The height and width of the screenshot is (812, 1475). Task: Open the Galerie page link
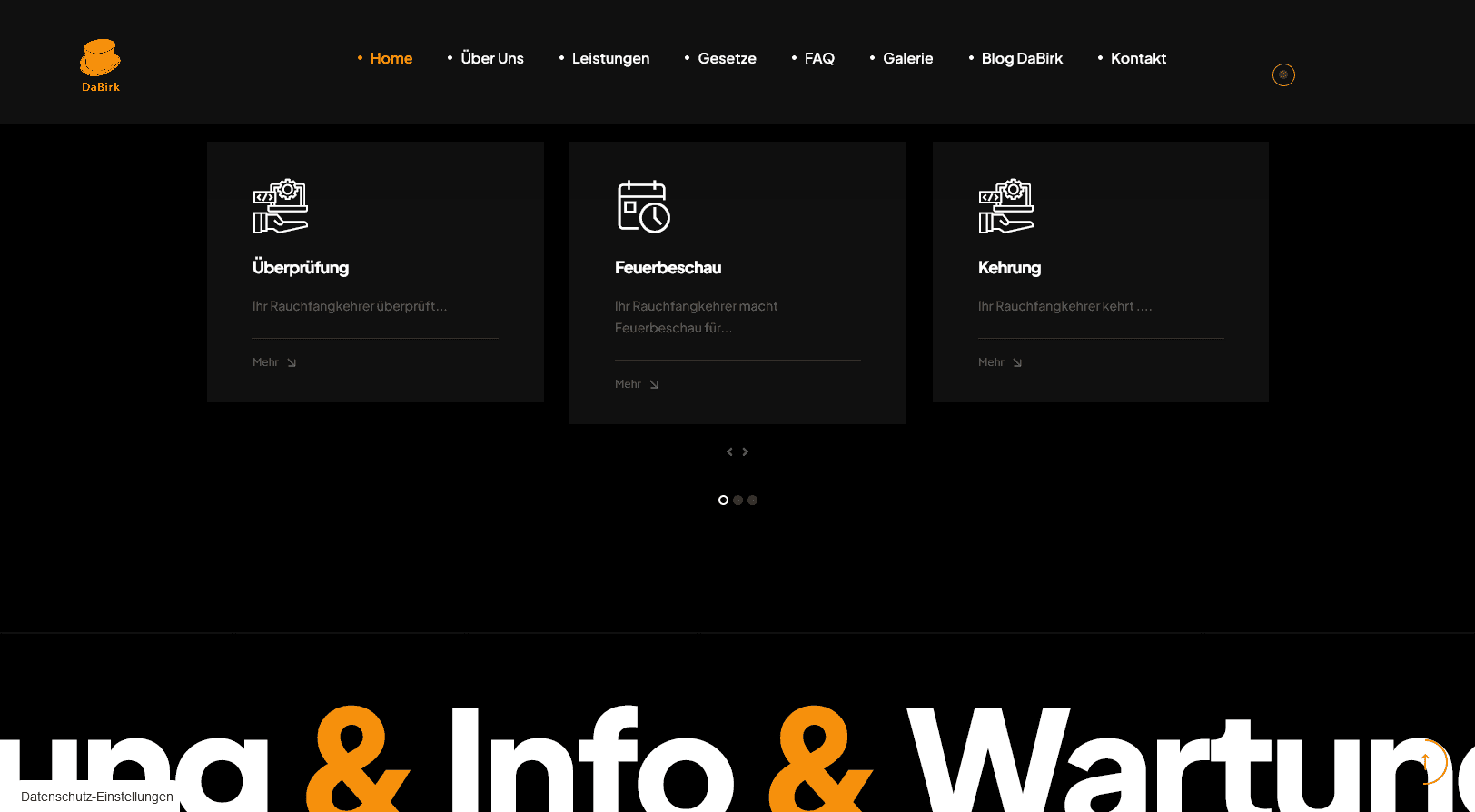(907, 58)
